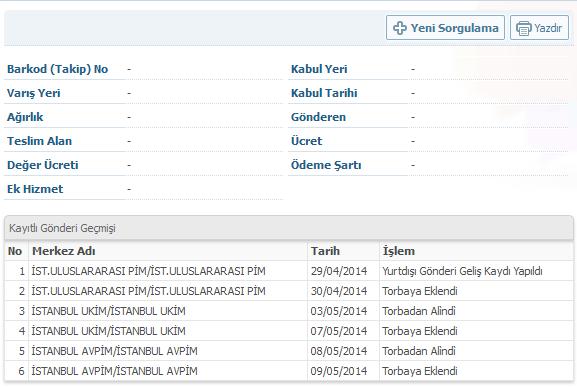Select the 30/04/2014 date cell
577x388 pixels.
tap(339, 291)
